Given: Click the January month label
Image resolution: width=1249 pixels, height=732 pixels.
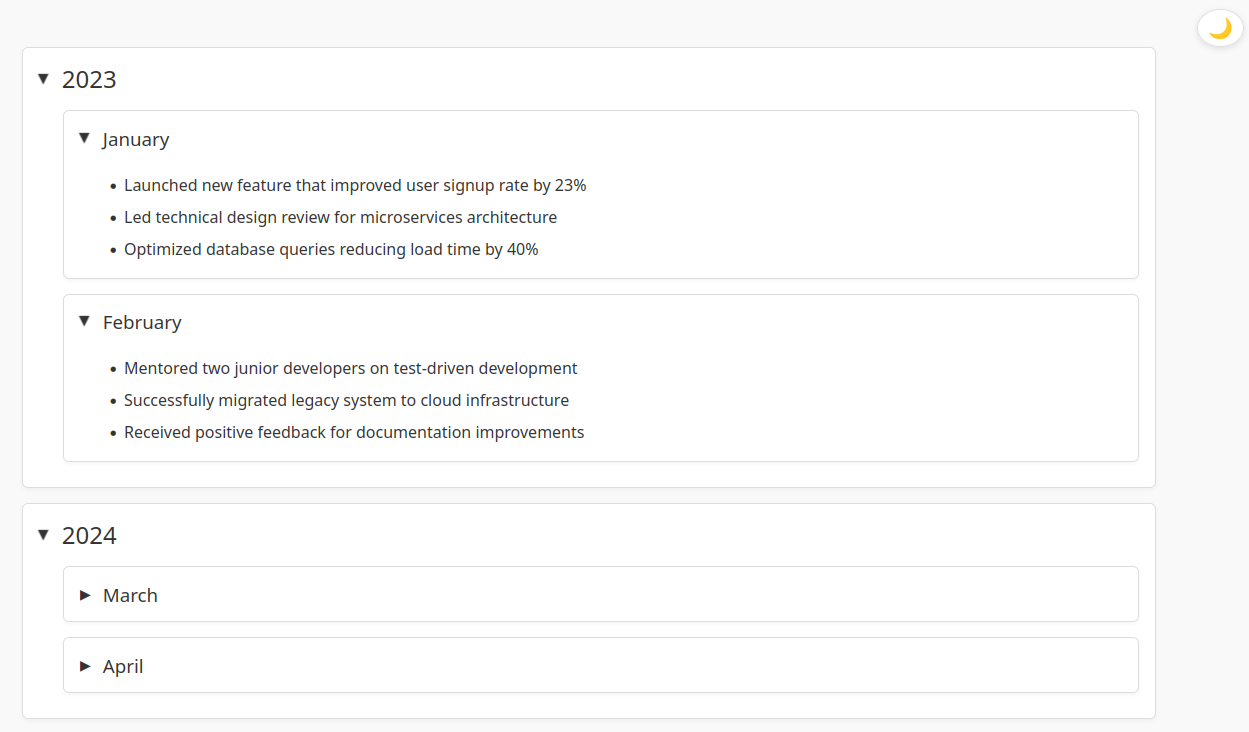Looking at the screenshot, I should 136,140.
